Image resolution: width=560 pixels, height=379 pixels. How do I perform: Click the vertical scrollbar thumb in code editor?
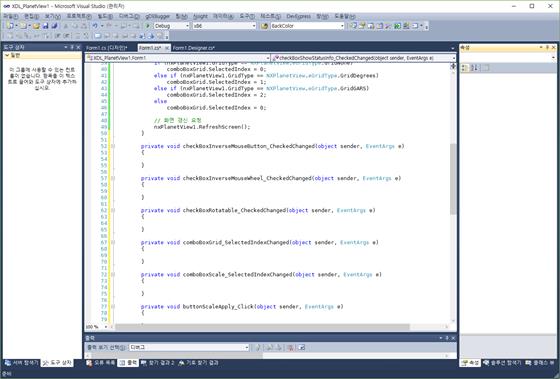tap(453, 179)
